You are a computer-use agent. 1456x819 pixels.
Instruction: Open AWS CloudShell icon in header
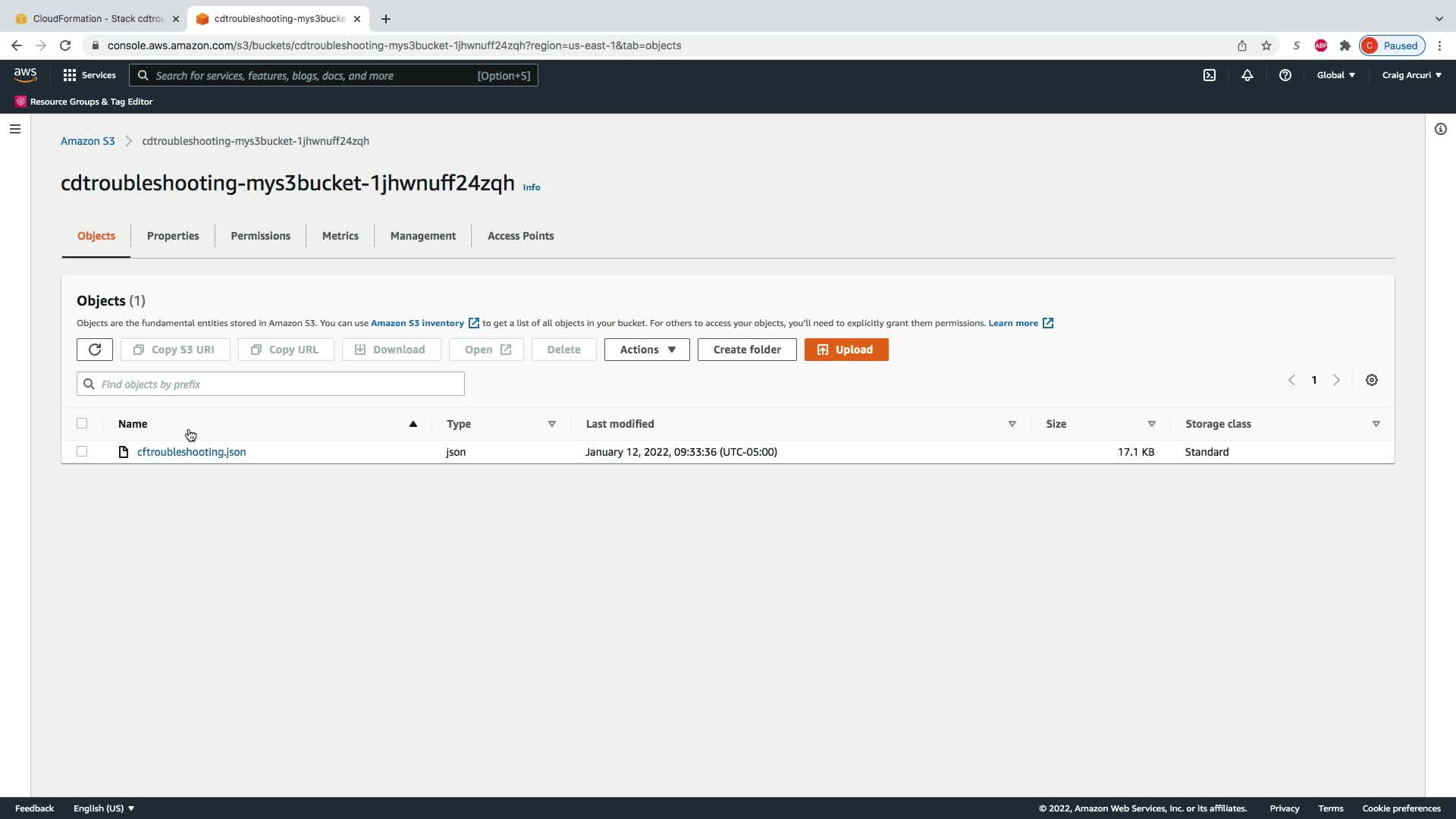click(1210, 75)
